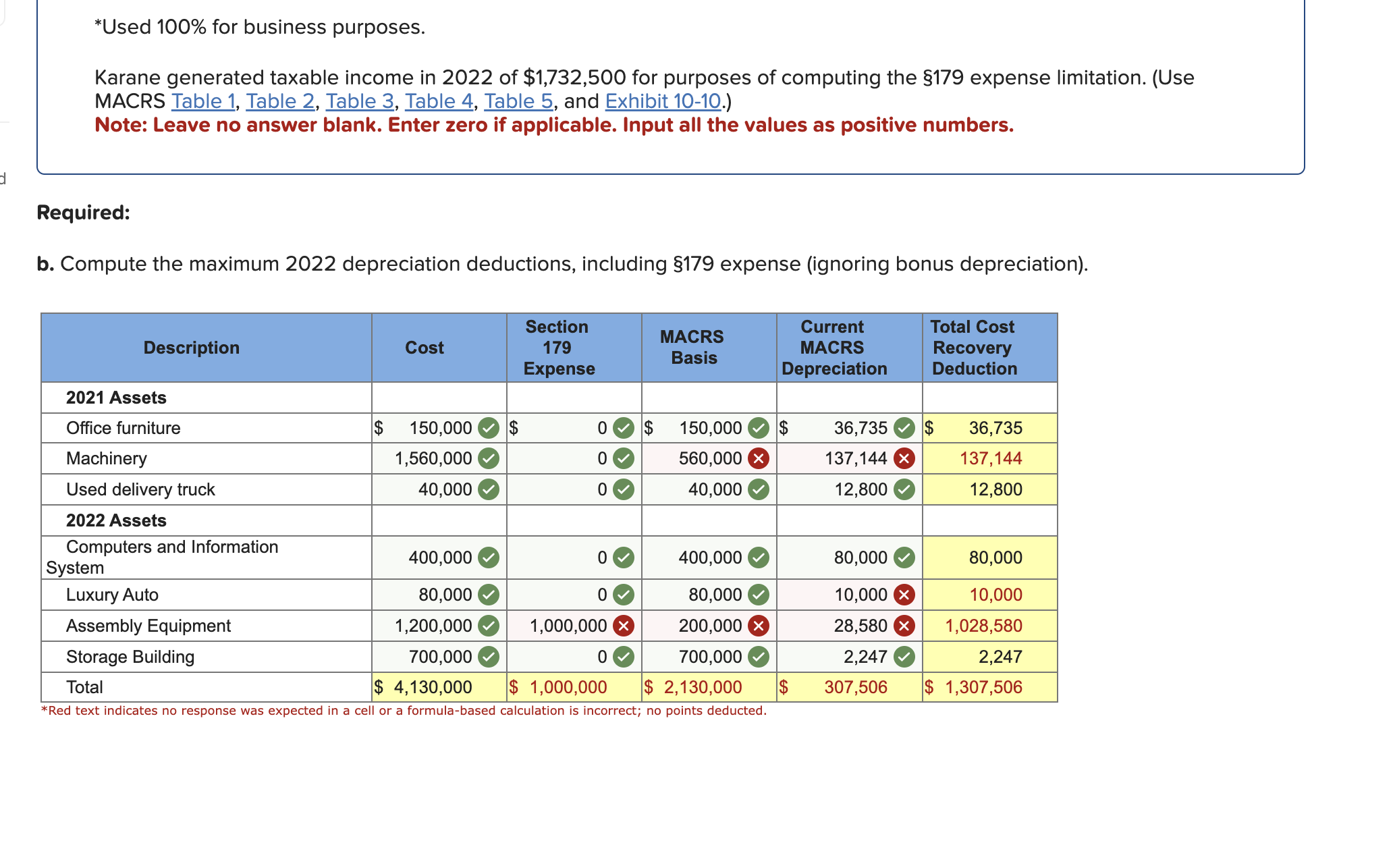Select Computers and Information System cost cell

click(x=439, y=558)
